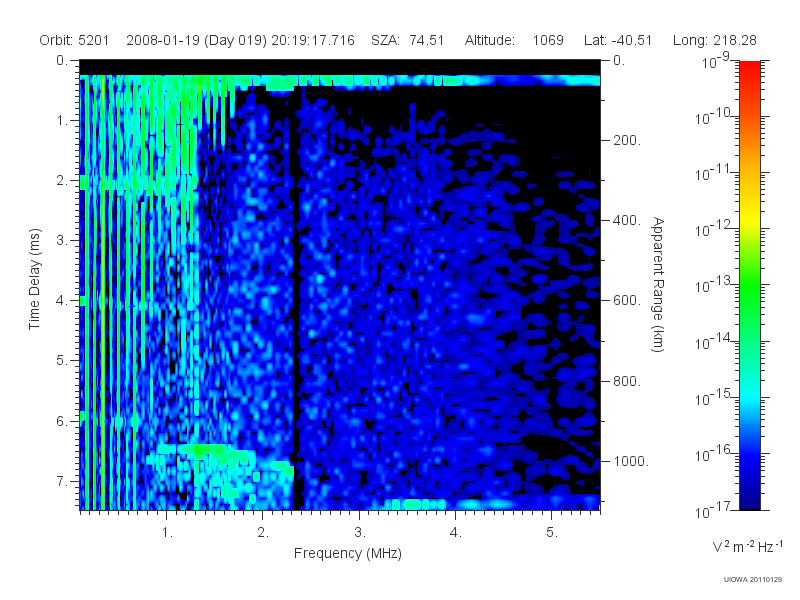This screenshot has width=800, height=600.
Task: Click the "Frequency (MHz)" axis title
Action: [347, 554]
